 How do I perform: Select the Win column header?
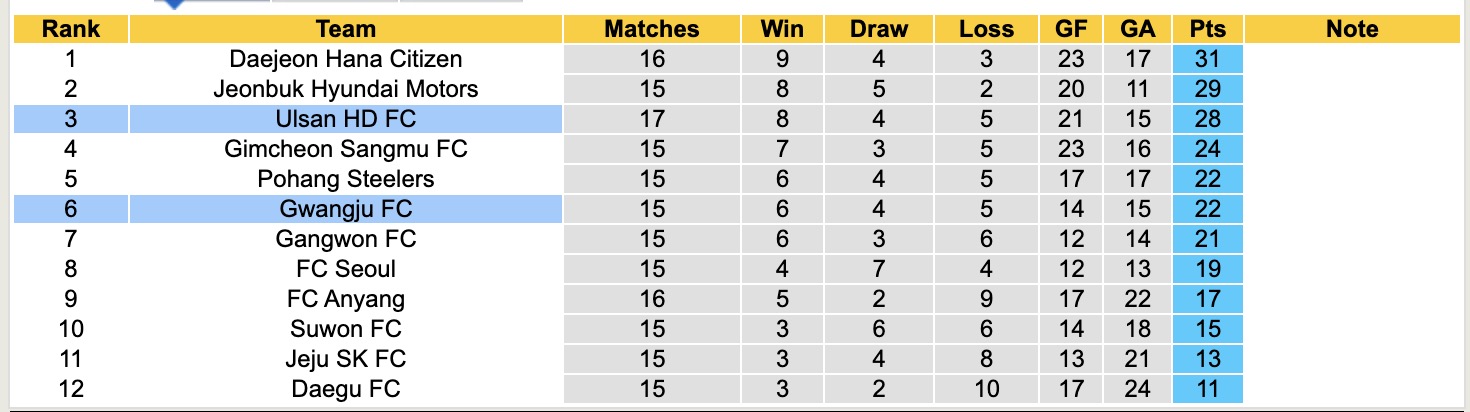[x=782, y=29]
